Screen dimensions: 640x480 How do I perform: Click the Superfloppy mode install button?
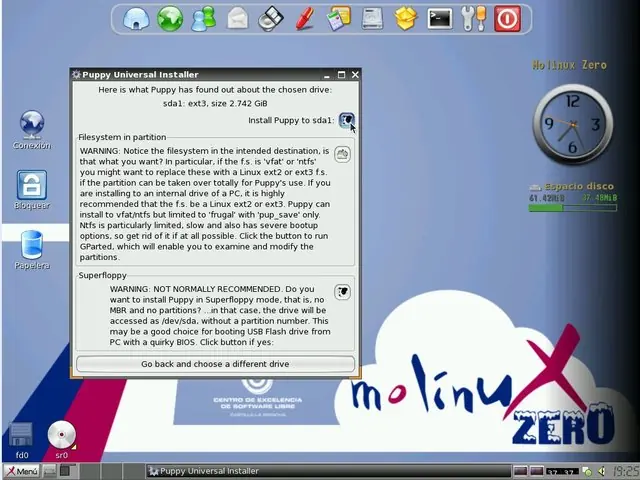click(342, 292)
